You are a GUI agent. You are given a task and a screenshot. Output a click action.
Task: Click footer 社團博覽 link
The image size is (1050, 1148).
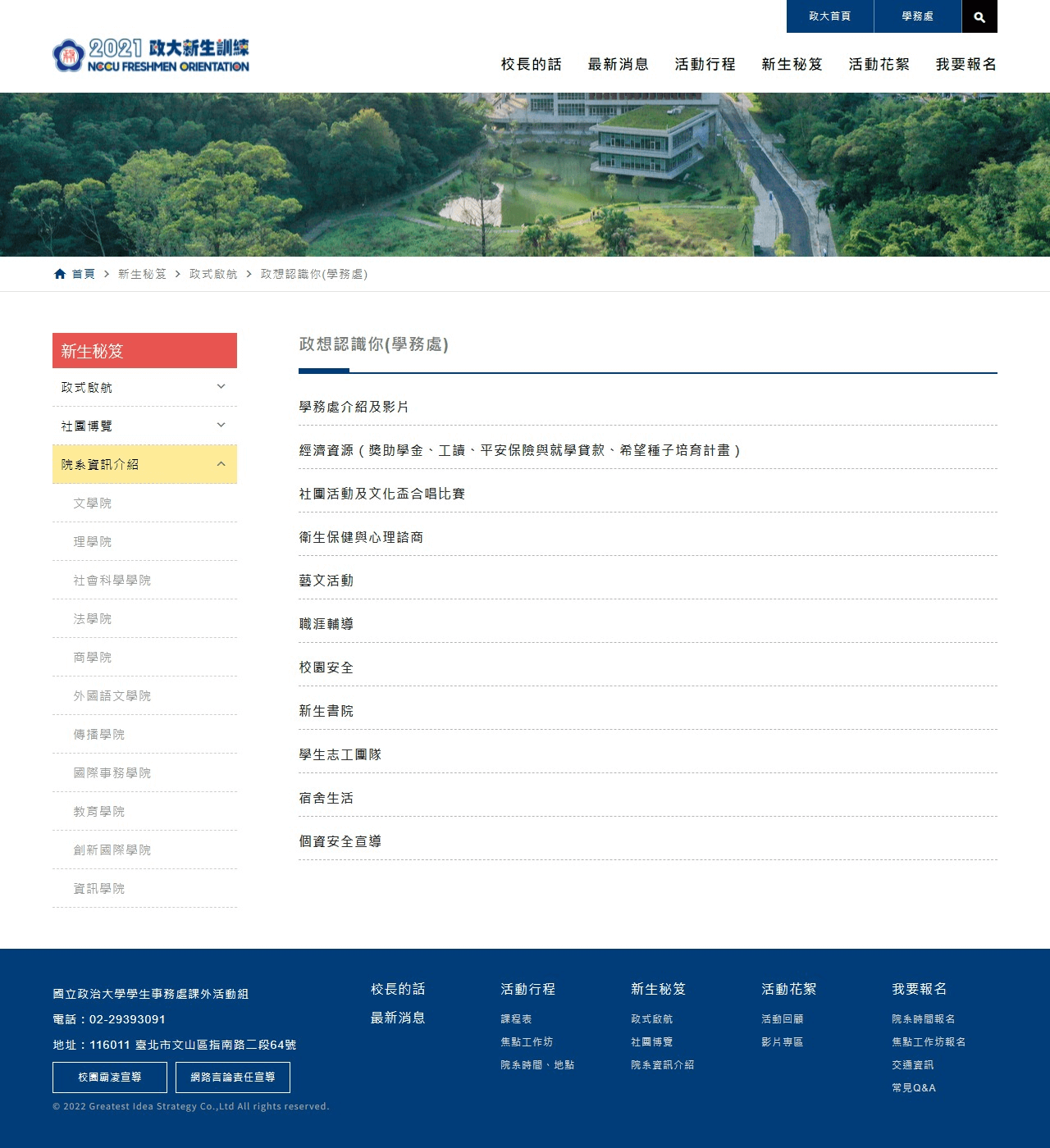(652, 1041)
